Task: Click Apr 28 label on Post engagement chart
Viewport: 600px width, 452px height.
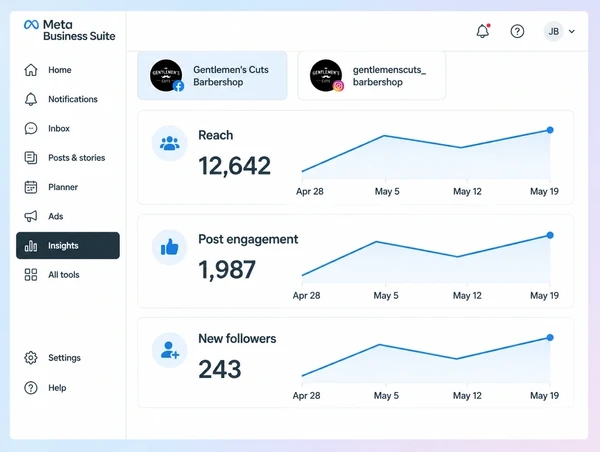Action: (307, 295)
